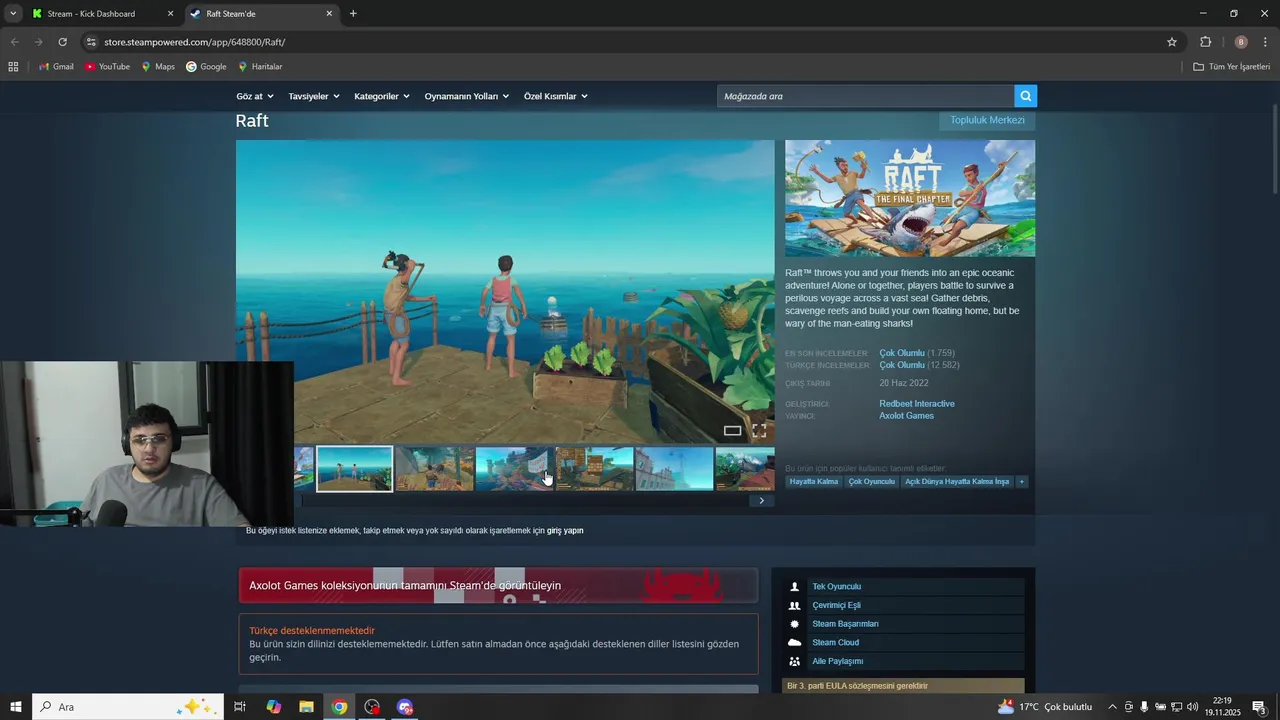Open the apps grid on bookmarks bar
Screen dimensions: 1280x720
[x=13, y=67]
